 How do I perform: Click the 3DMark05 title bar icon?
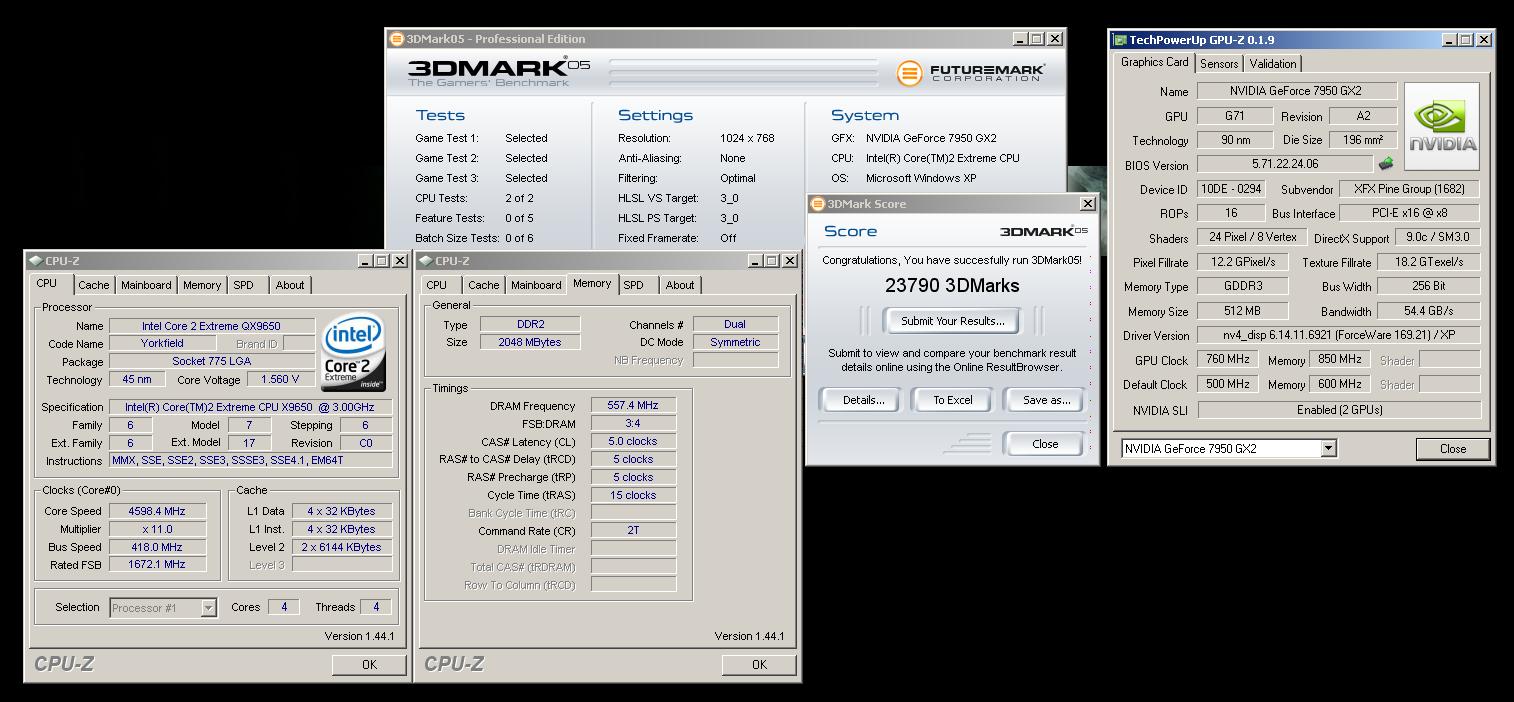click(x=396, y=39)
